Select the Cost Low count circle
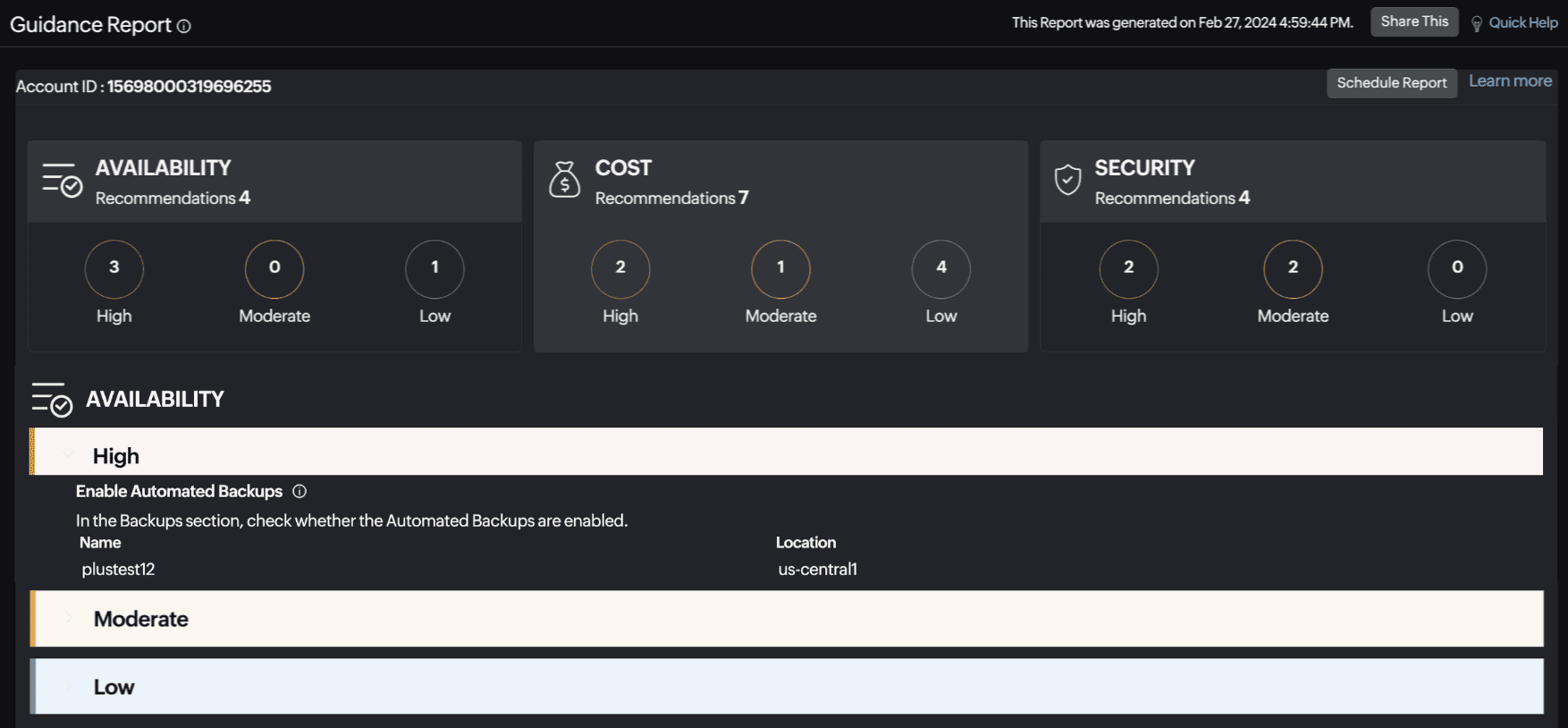Image resolution: width=1568 pixels, height=728 pixels. pyautogui.click(x=940, y=268)
